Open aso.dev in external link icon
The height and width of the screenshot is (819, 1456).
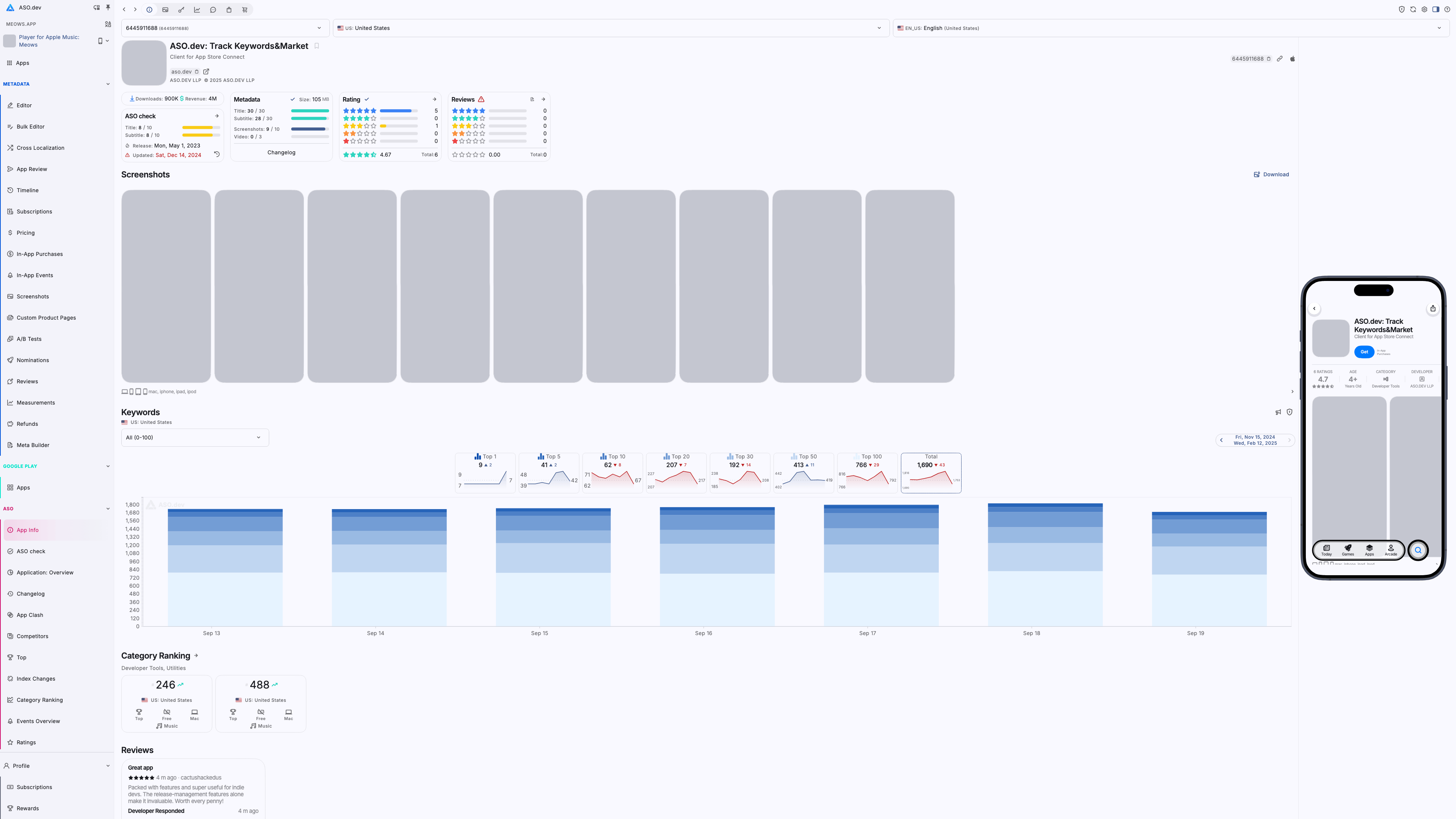tap(206, 72)
